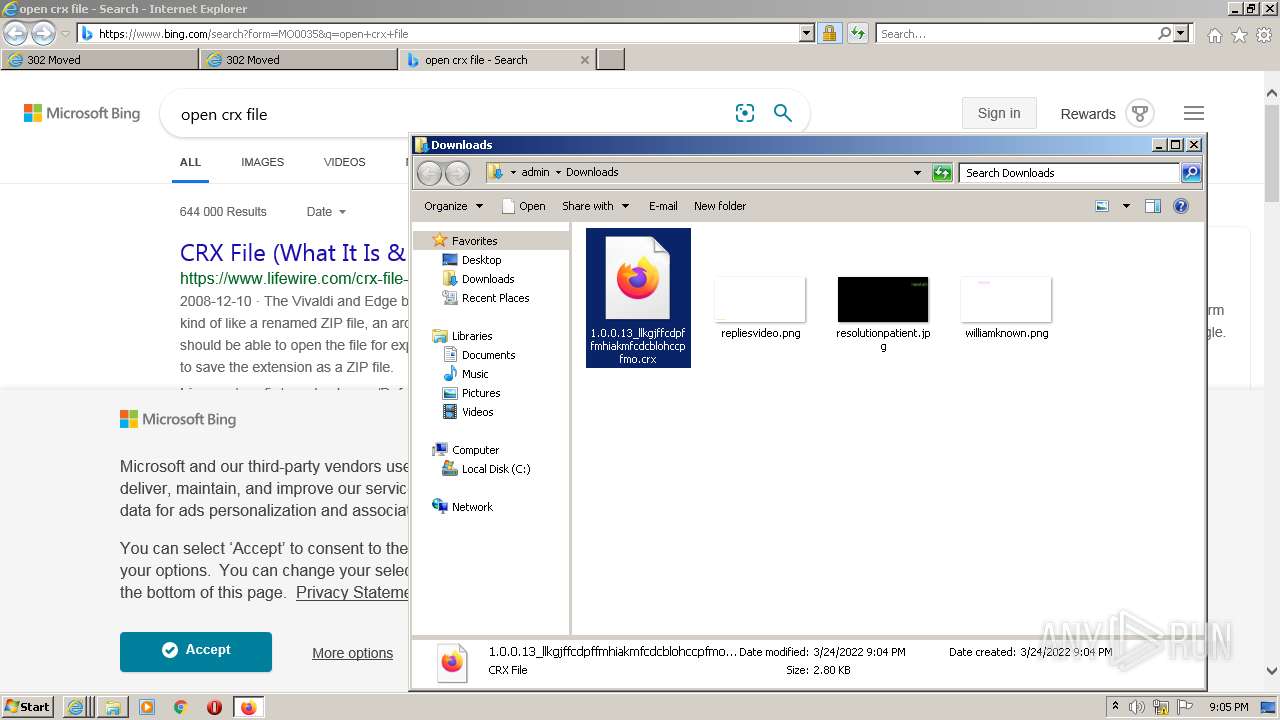Select Network in navigation pane
The image size is (1280, 720).
click(472, 507)
